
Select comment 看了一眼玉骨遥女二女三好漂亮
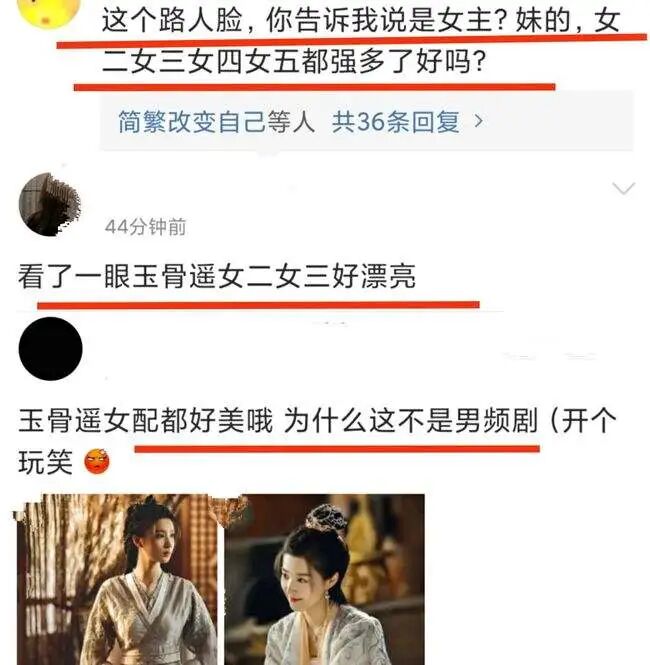tap(216, 276)
